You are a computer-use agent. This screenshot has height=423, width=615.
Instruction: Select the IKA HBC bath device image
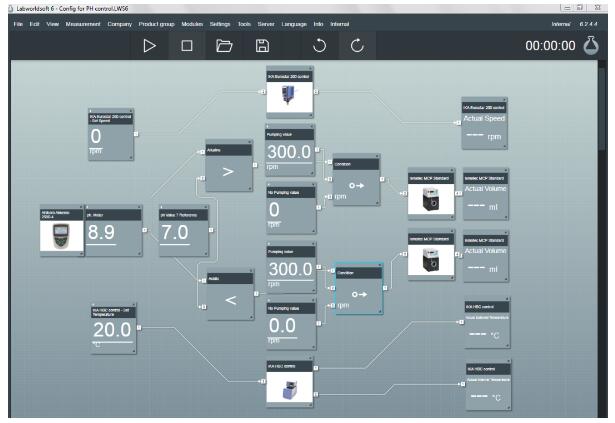point(290,386)
